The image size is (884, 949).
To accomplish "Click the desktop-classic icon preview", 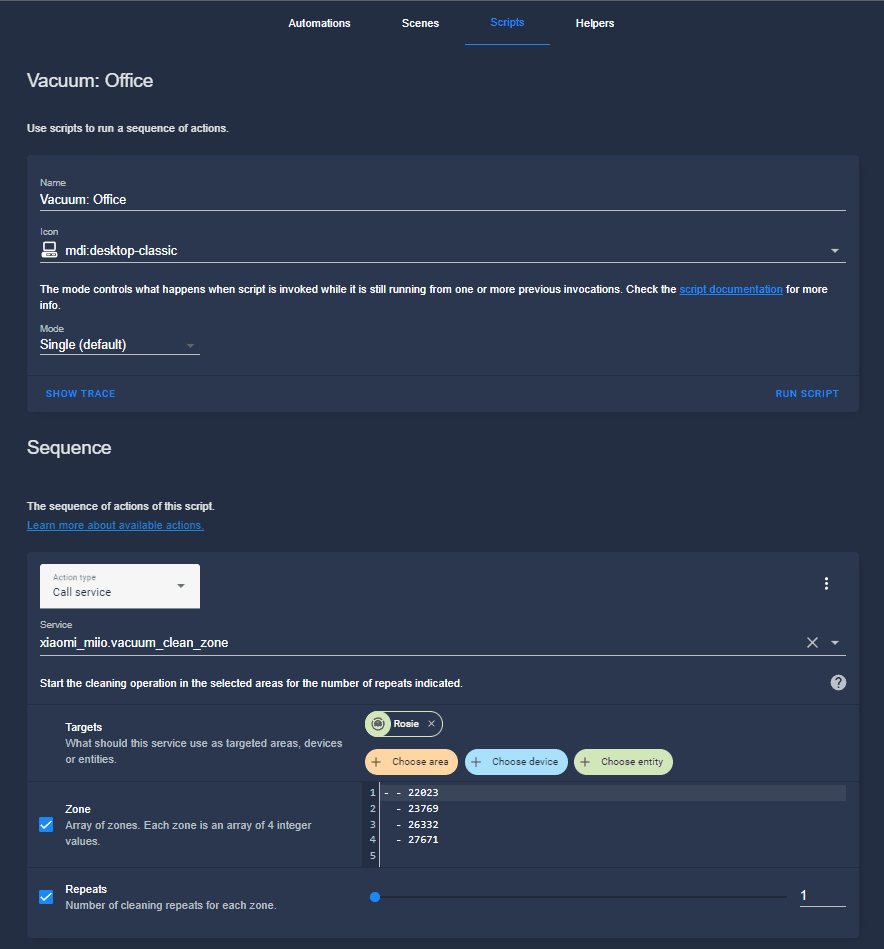I will click(49, 250).
